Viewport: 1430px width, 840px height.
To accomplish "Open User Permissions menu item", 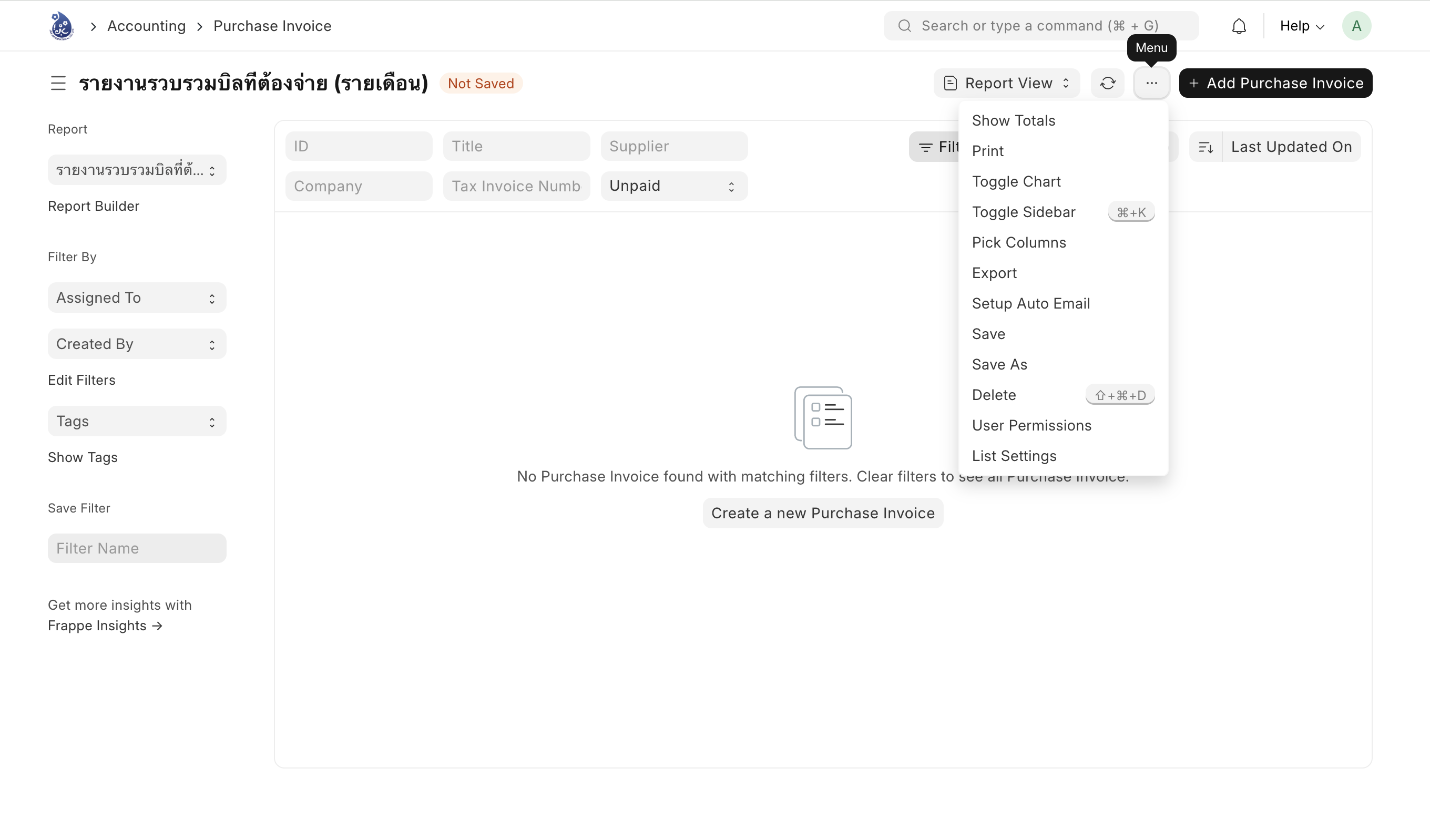I will (1063, 426).
